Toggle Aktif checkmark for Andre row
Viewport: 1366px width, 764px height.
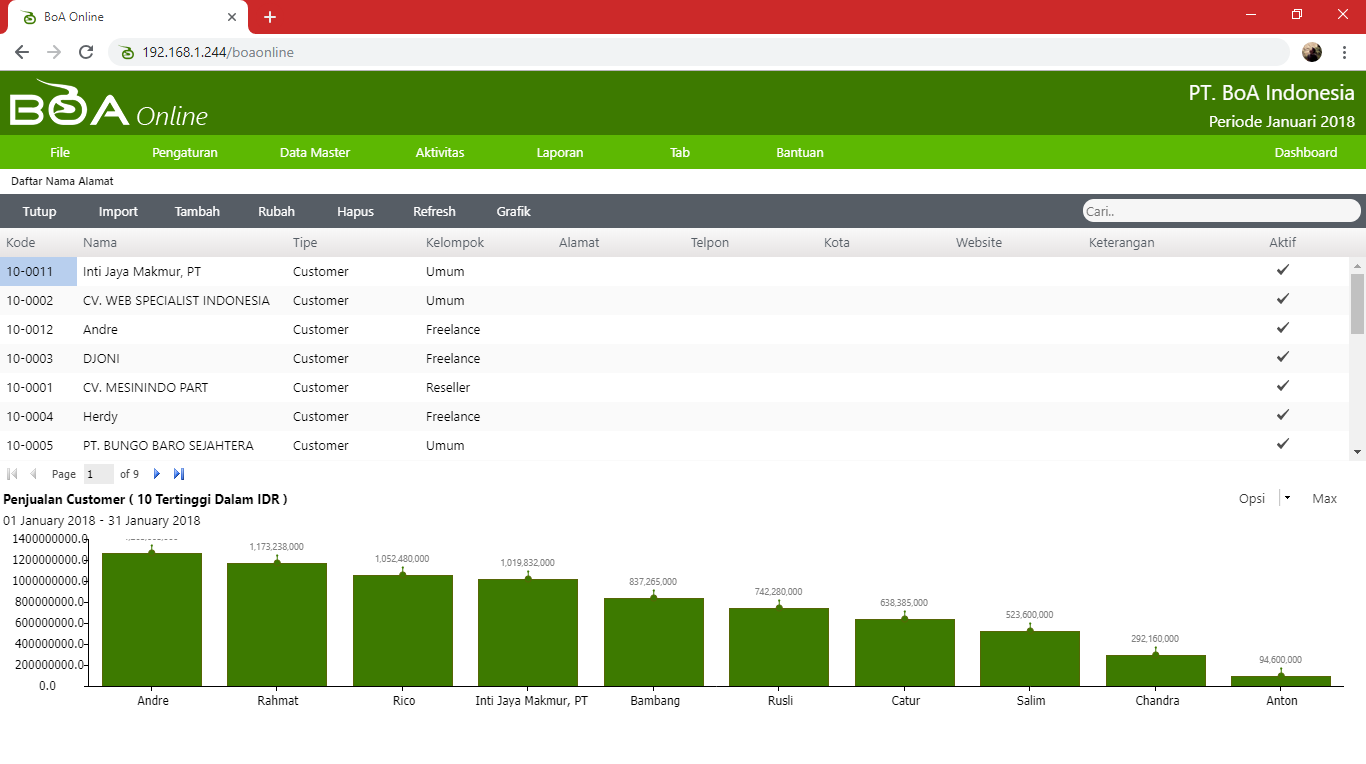[1283, 328]
